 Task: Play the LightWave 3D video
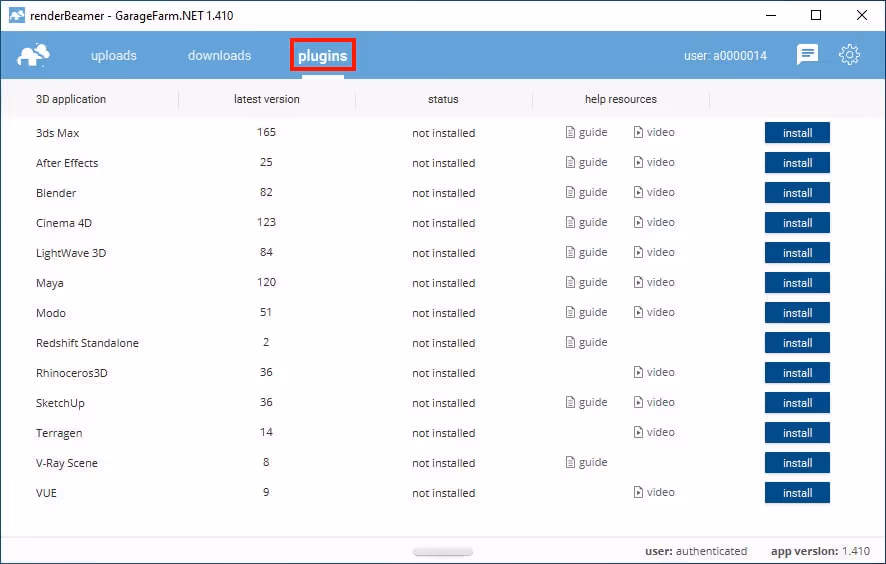coord(654,252)
